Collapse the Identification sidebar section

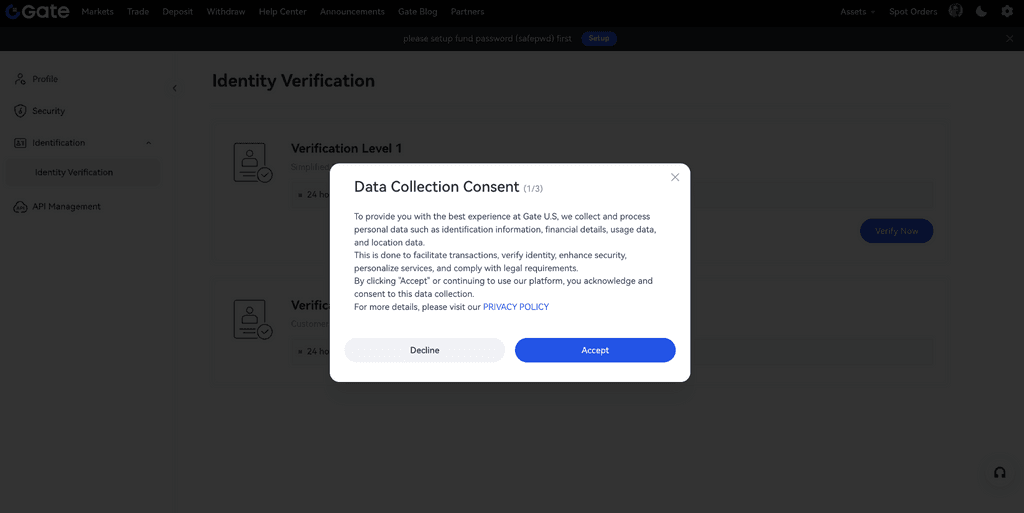point(149,143)
